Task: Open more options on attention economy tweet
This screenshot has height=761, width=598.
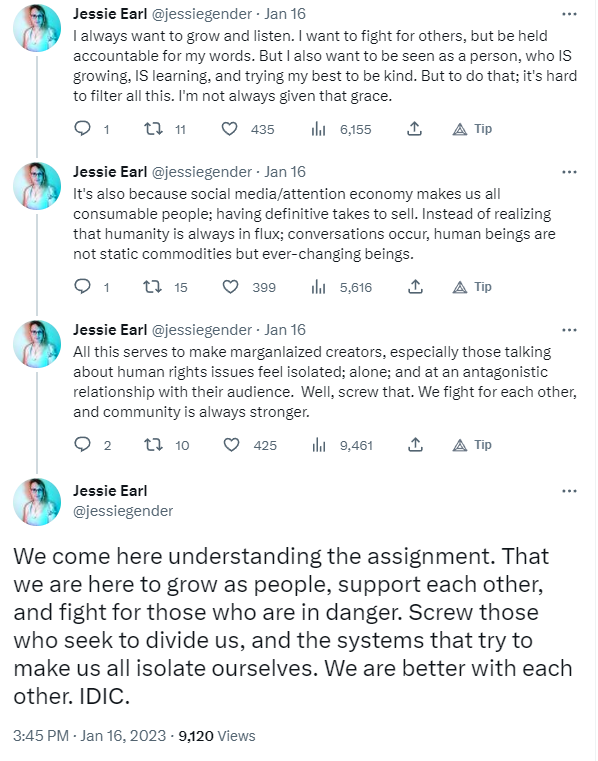Action: pyautogui.click(x=569, y=172)
